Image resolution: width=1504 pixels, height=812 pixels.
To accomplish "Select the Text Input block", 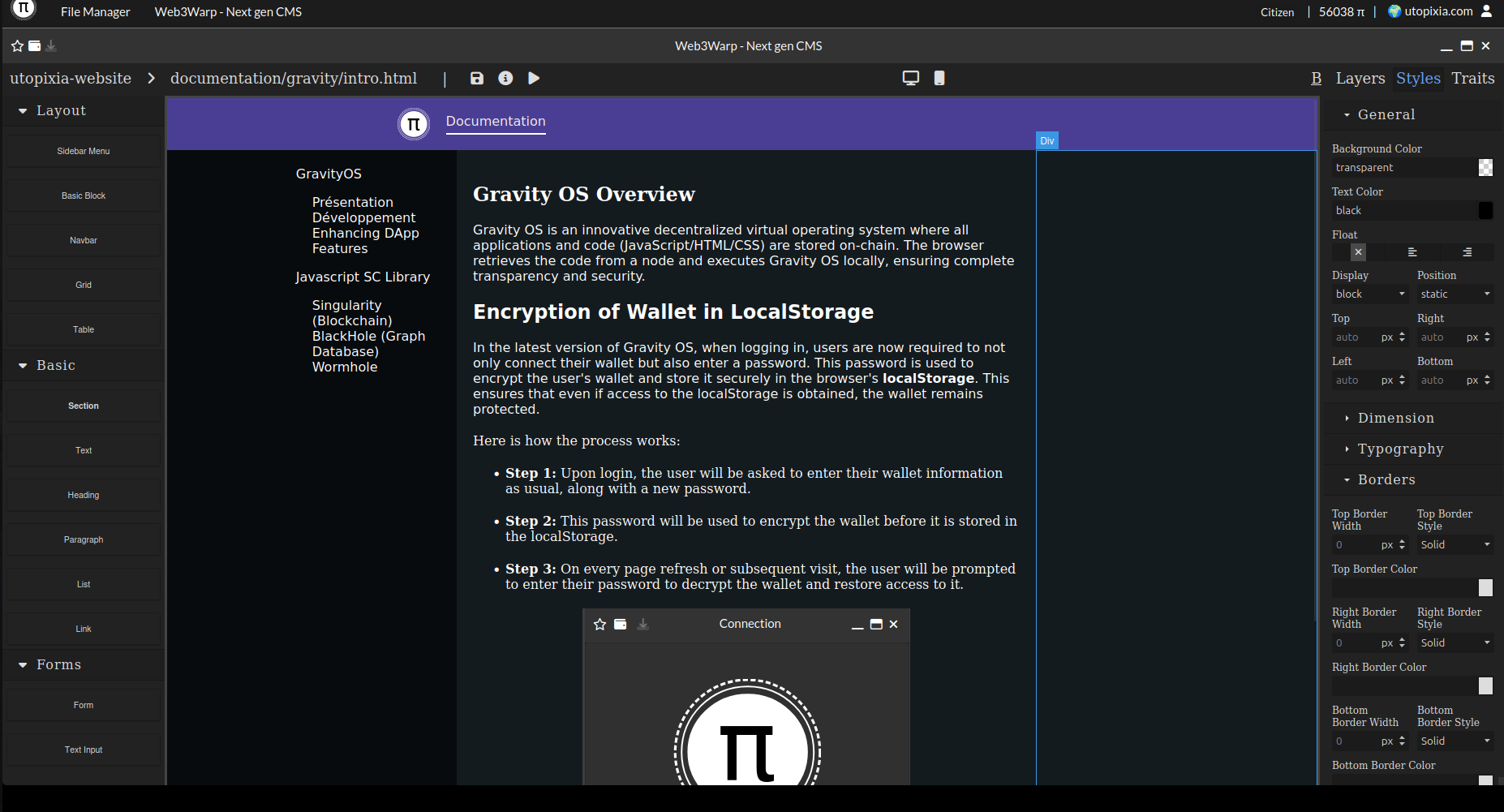I will 84,750.
